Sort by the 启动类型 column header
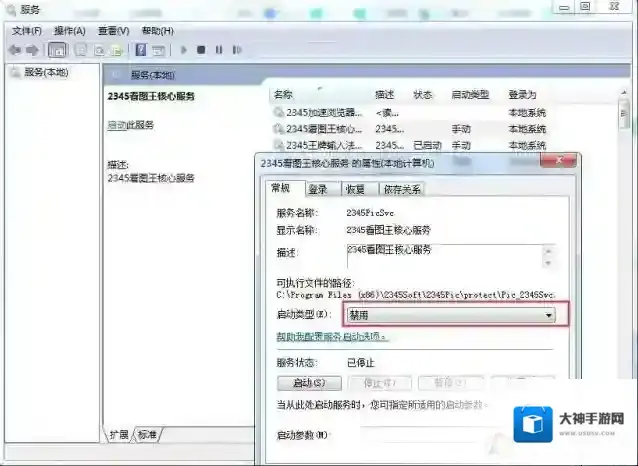 [470, 95]
